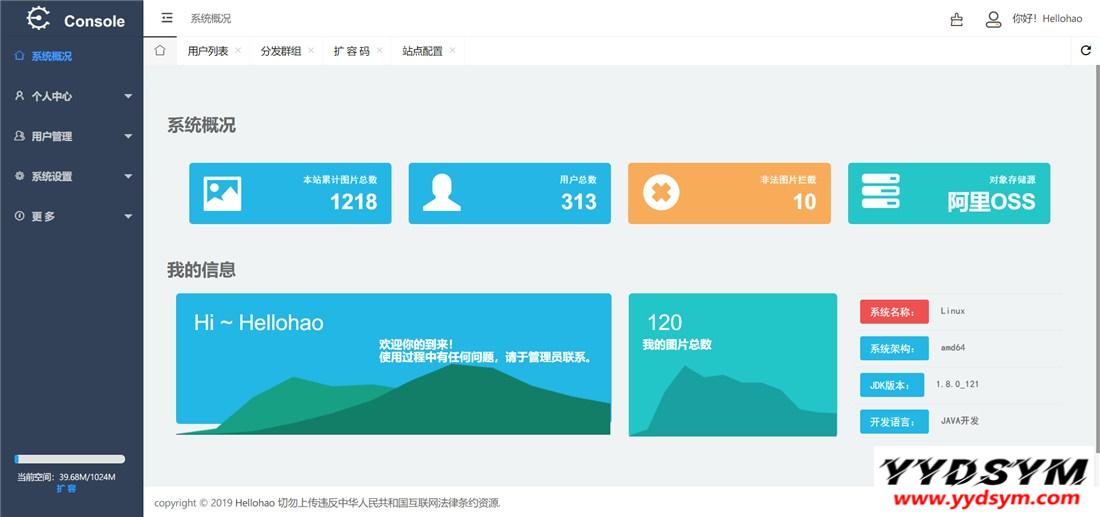Image resolution: width=1100 pixels, height=517 pixels.
Task: Click the user avatar icon in header
Action: pyautogui.click(x=993, y=19)
